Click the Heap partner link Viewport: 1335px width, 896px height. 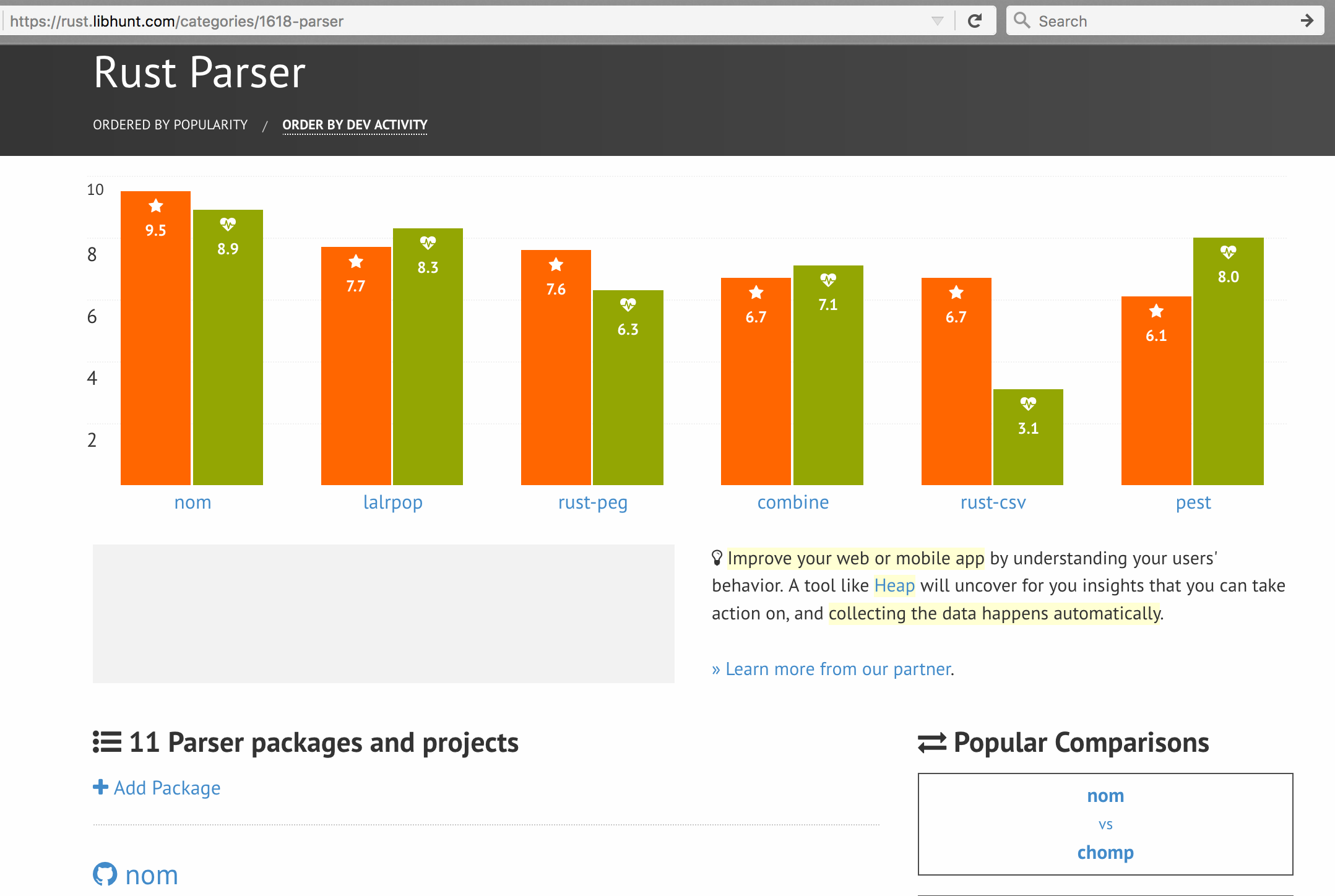[894, 585]
